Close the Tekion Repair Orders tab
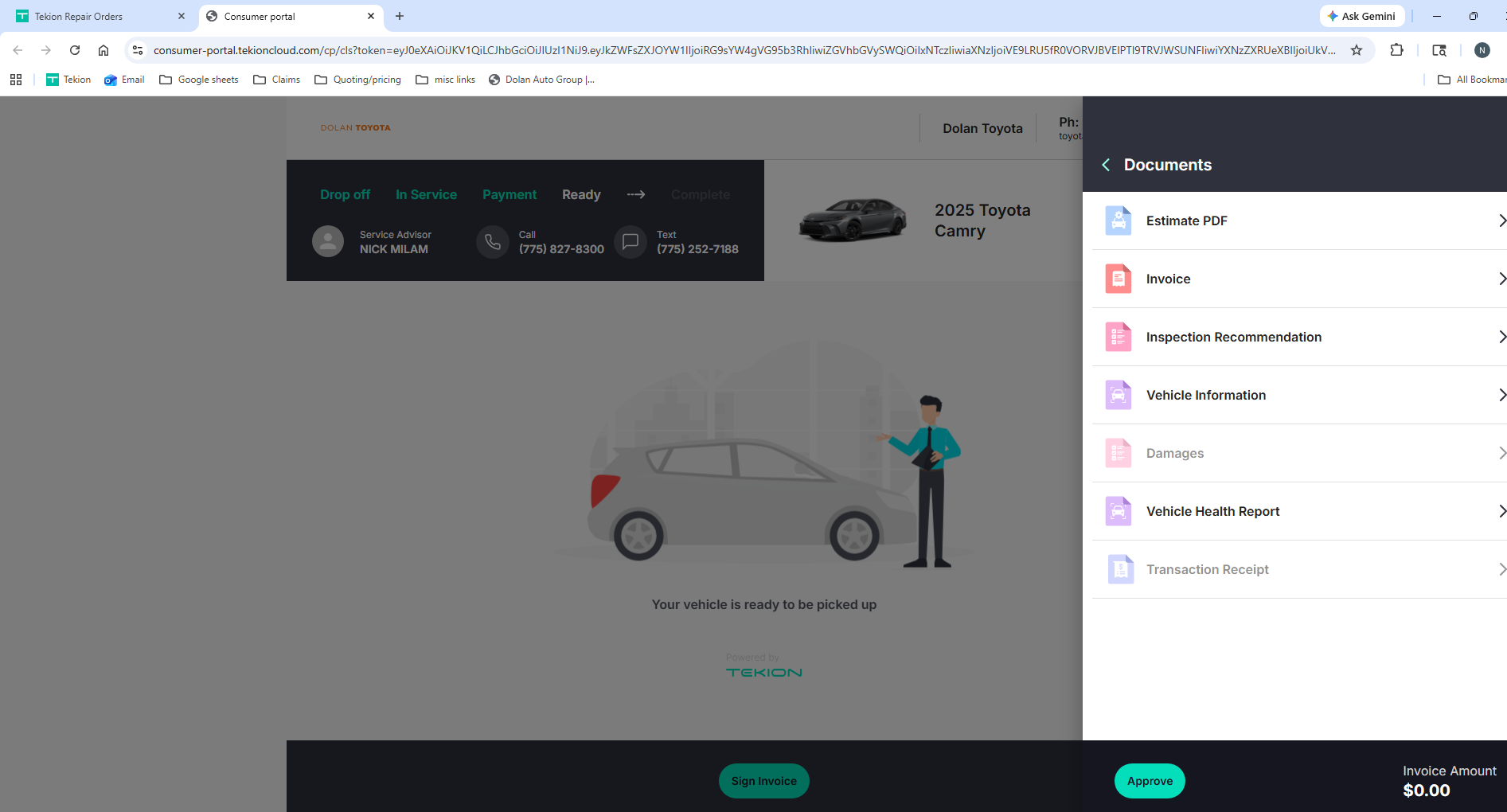The image size is (1507, 812). coord(182,16)
